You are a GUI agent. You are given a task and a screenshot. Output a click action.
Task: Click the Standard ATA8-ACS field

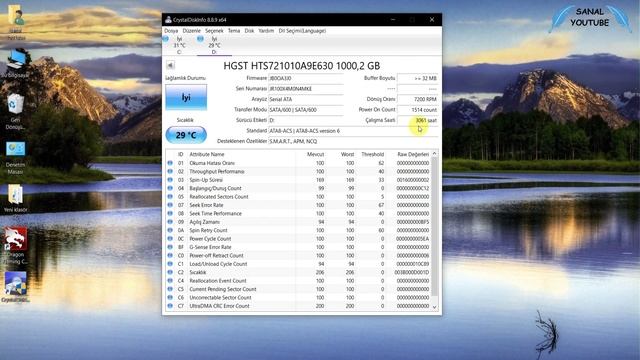pyautogui.click(x=353, y=131)
